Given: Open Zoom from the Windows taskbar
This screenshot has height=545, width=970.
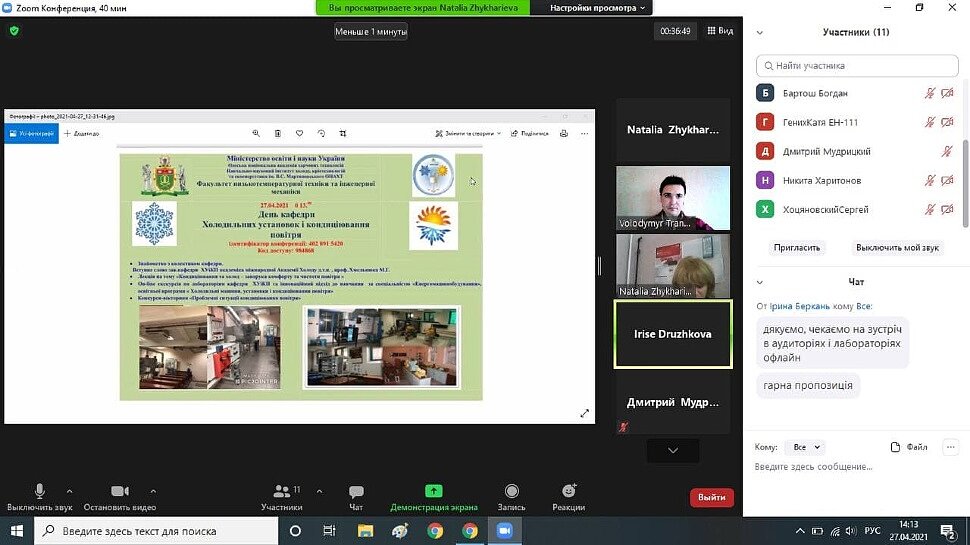Looking at the screenshot, I should [504, 531].
